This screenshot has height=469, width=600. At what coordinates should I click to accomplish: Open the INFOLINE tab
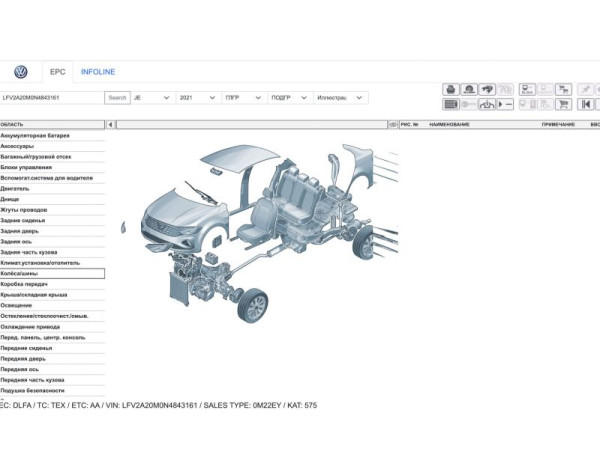(x=98, y=72)
